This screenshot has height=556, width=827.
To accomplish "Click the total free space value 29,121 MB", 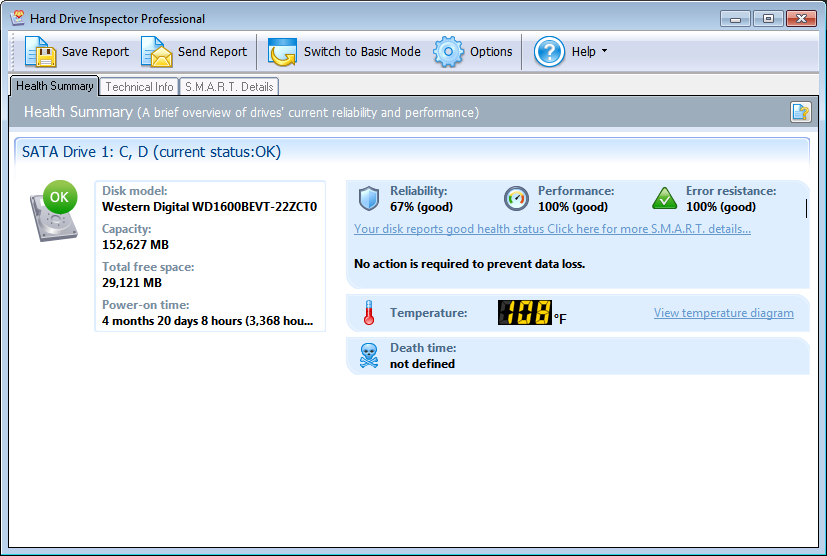I will [132, 283].
